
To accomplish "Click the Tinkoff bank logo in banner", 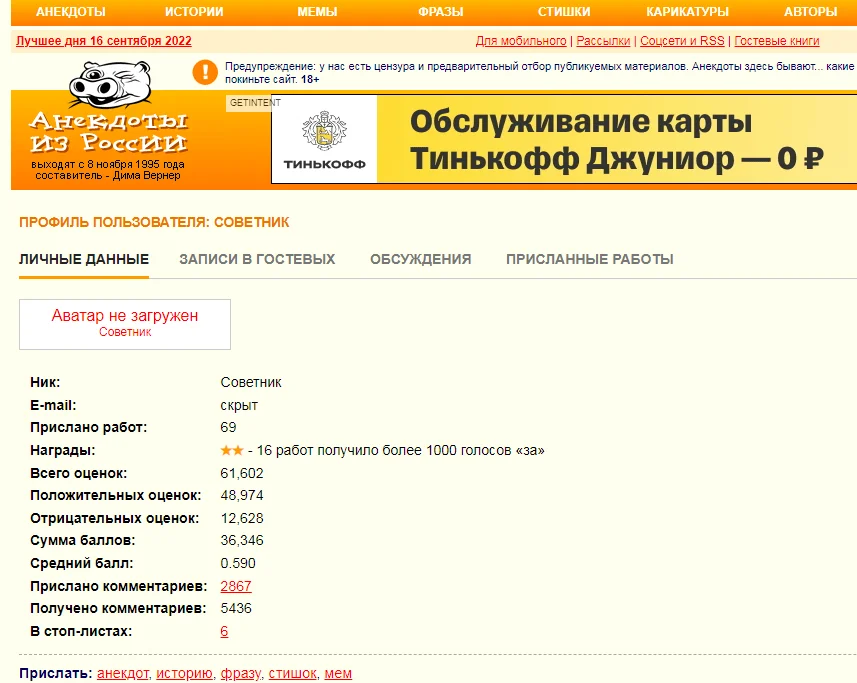I will (x=325, y=140).
